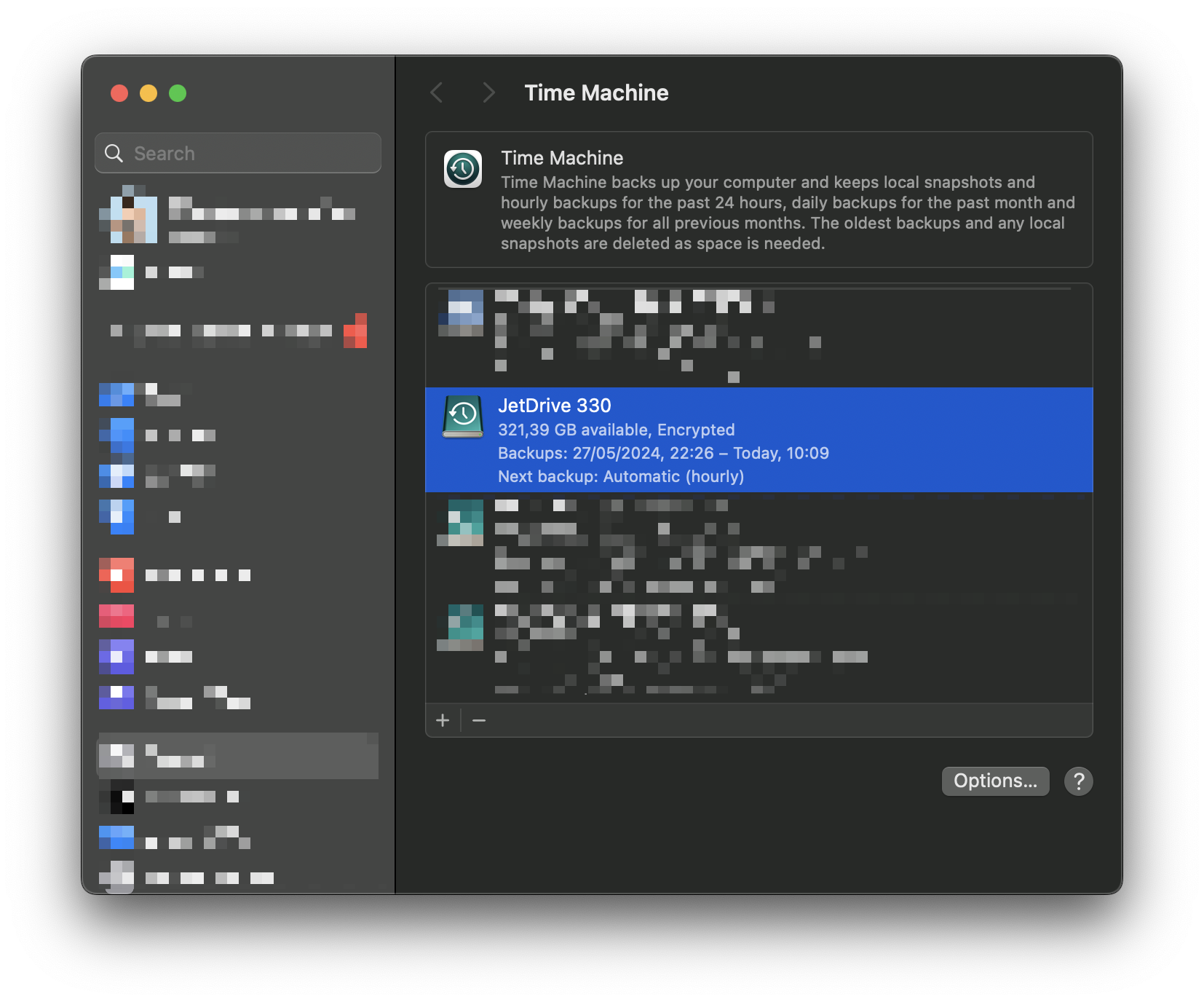Select the JetDrive 330 backup disk name

pyautogui.click(x=555, y=406)
